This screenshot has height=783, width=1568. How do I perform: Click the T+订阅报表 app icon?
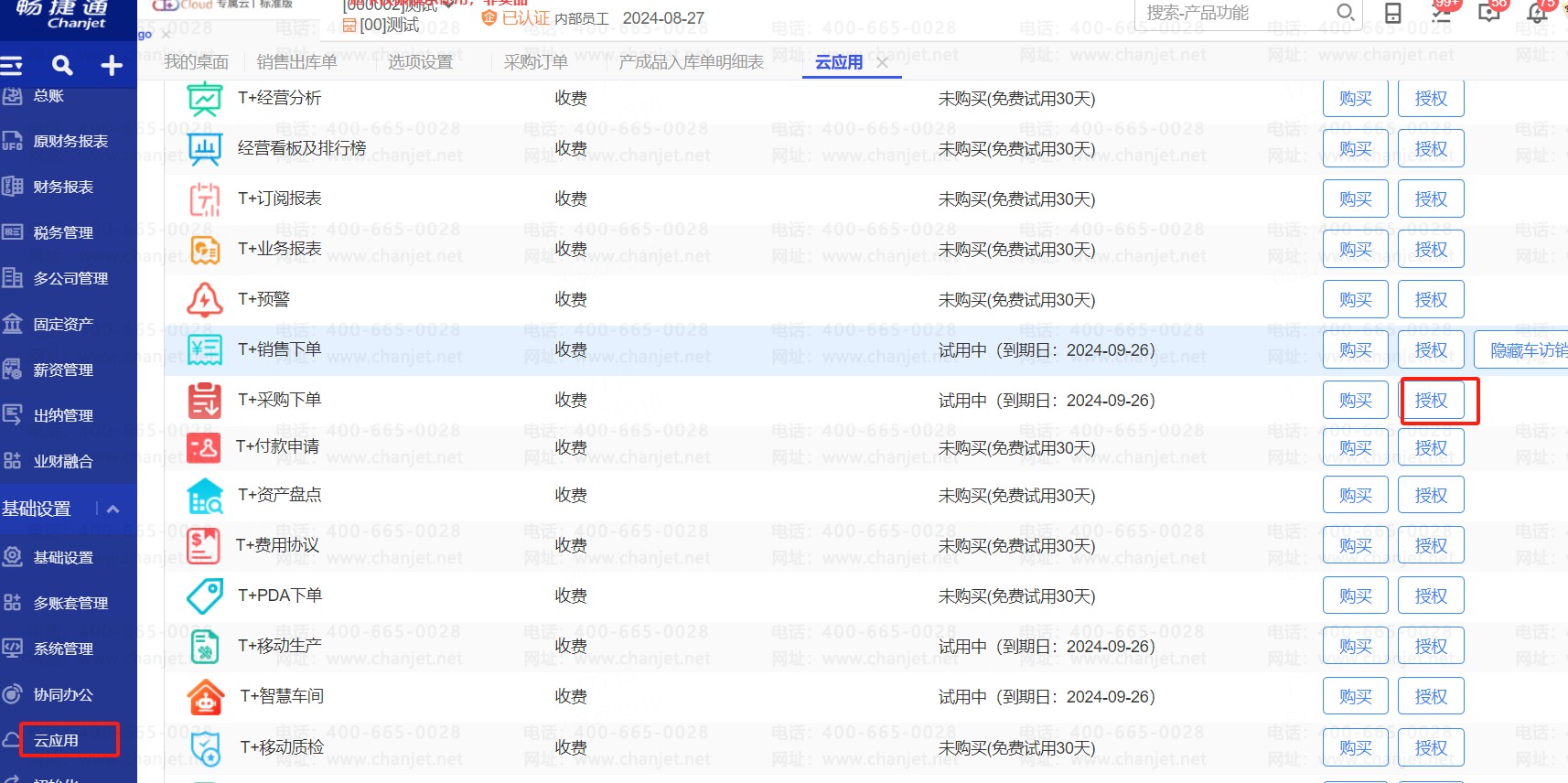[x=205, y=199]
